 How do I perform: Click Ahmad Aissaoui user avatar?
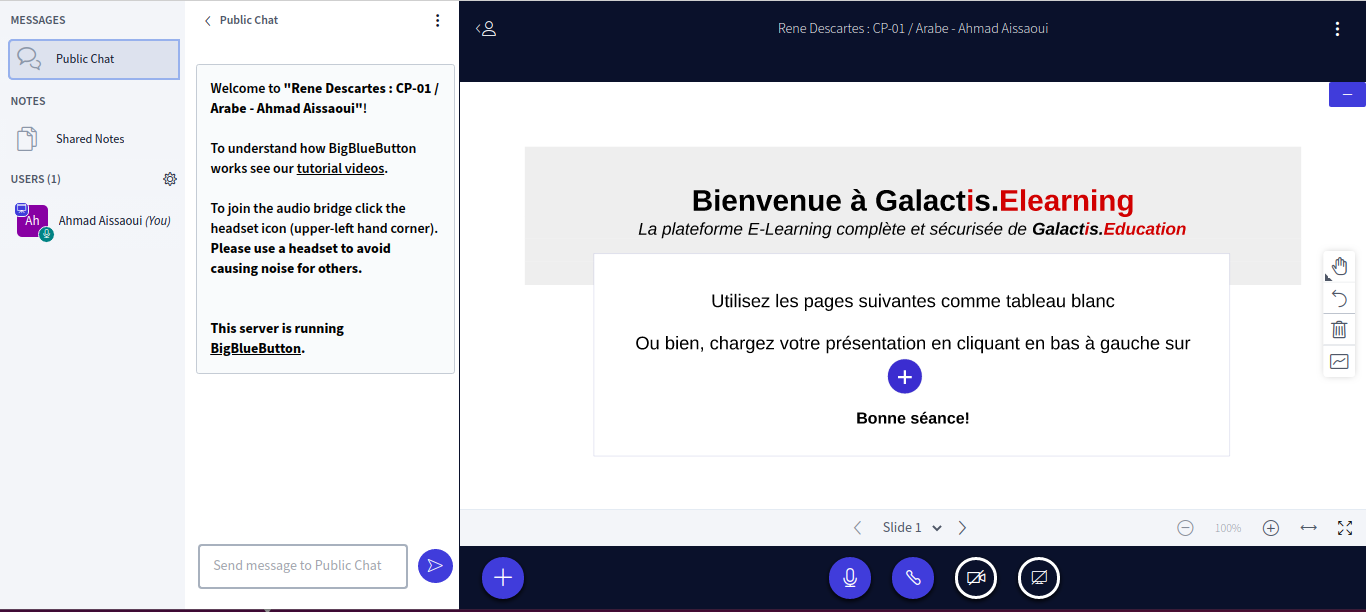point(33,220)
